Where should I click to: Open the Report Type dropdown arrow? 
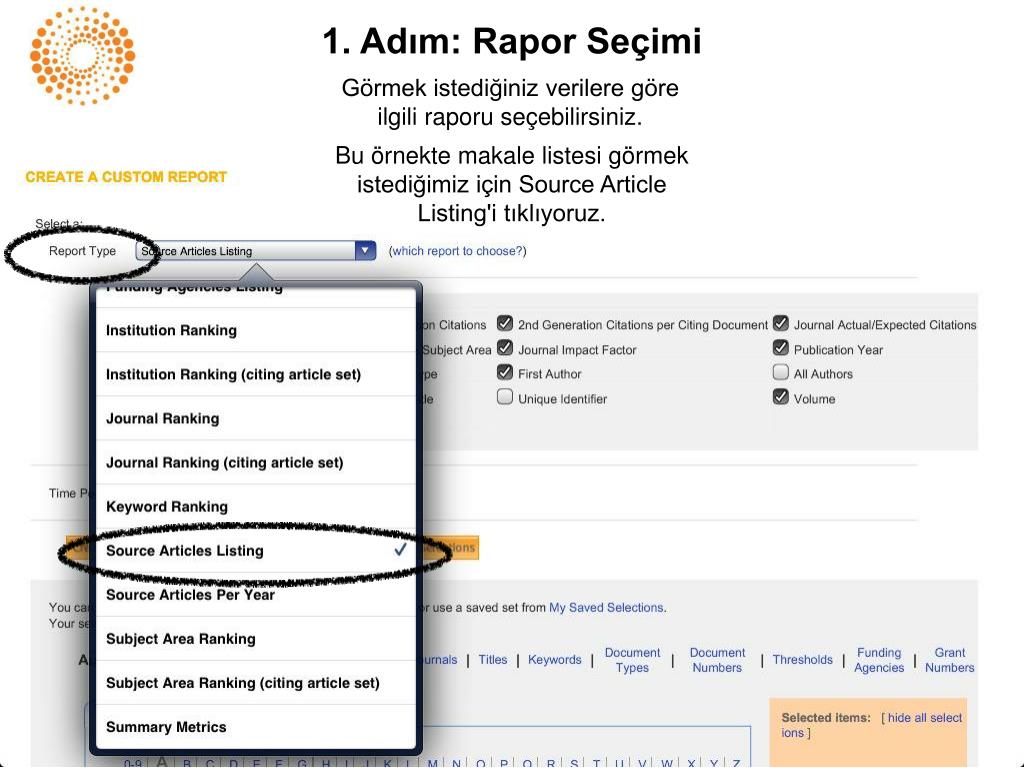coord(365,250)
